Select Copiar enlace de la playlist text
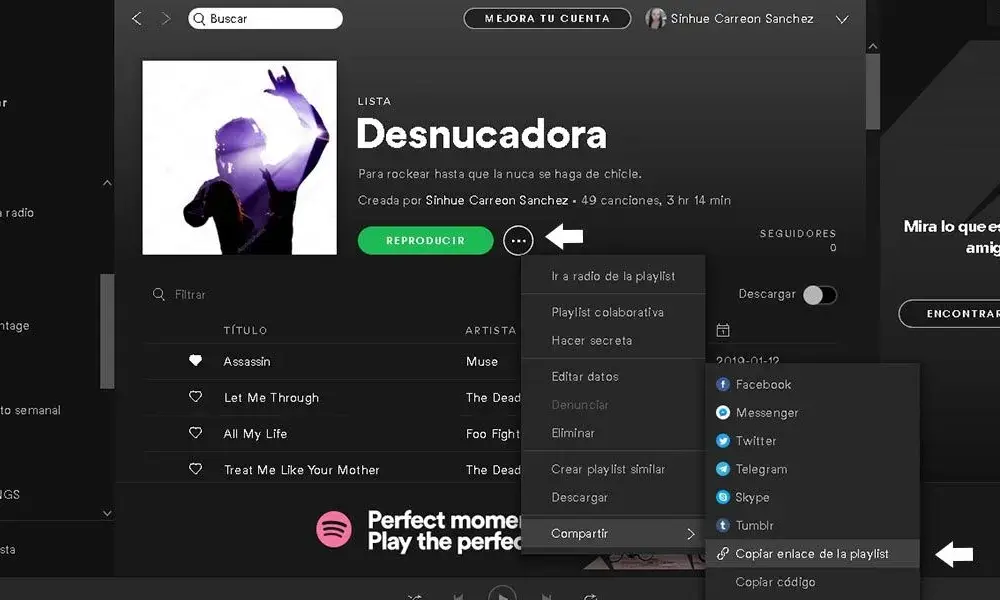This screenshot has height=600, width=1000. [x=812, y=553]
